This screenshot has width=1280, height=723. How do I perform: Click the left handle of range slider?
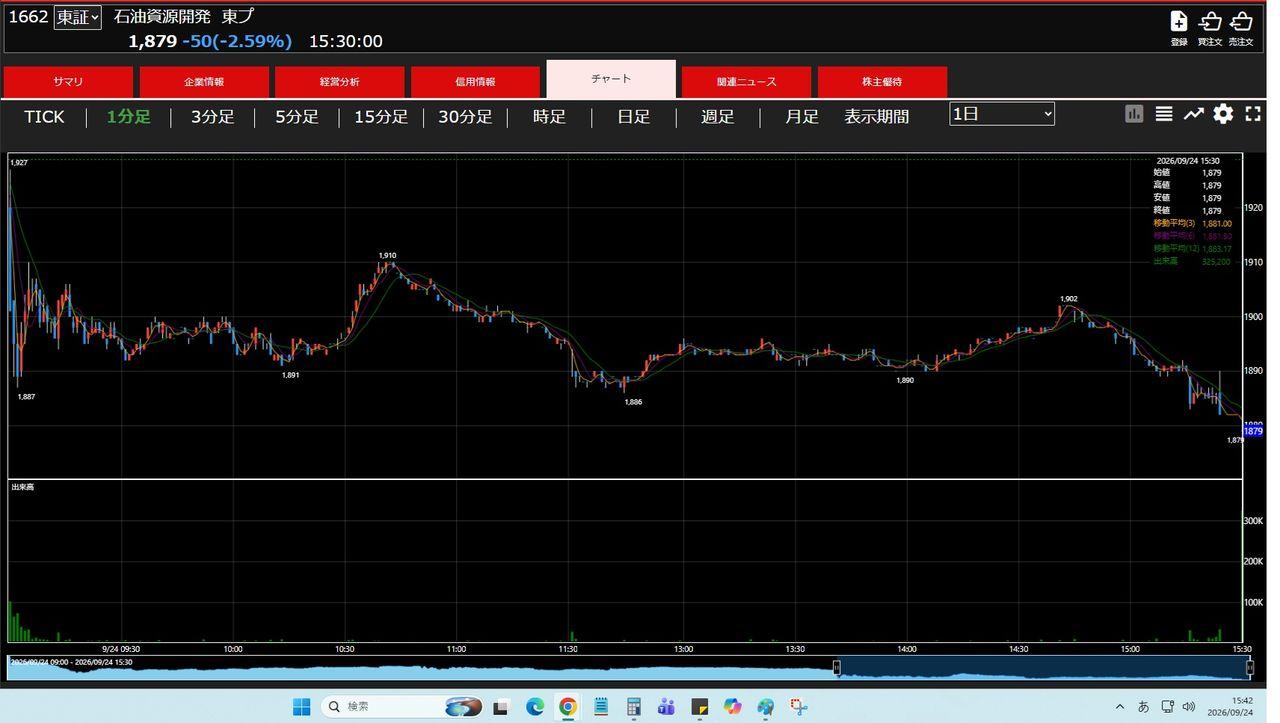pyautogui.click(x=837, y=668)
